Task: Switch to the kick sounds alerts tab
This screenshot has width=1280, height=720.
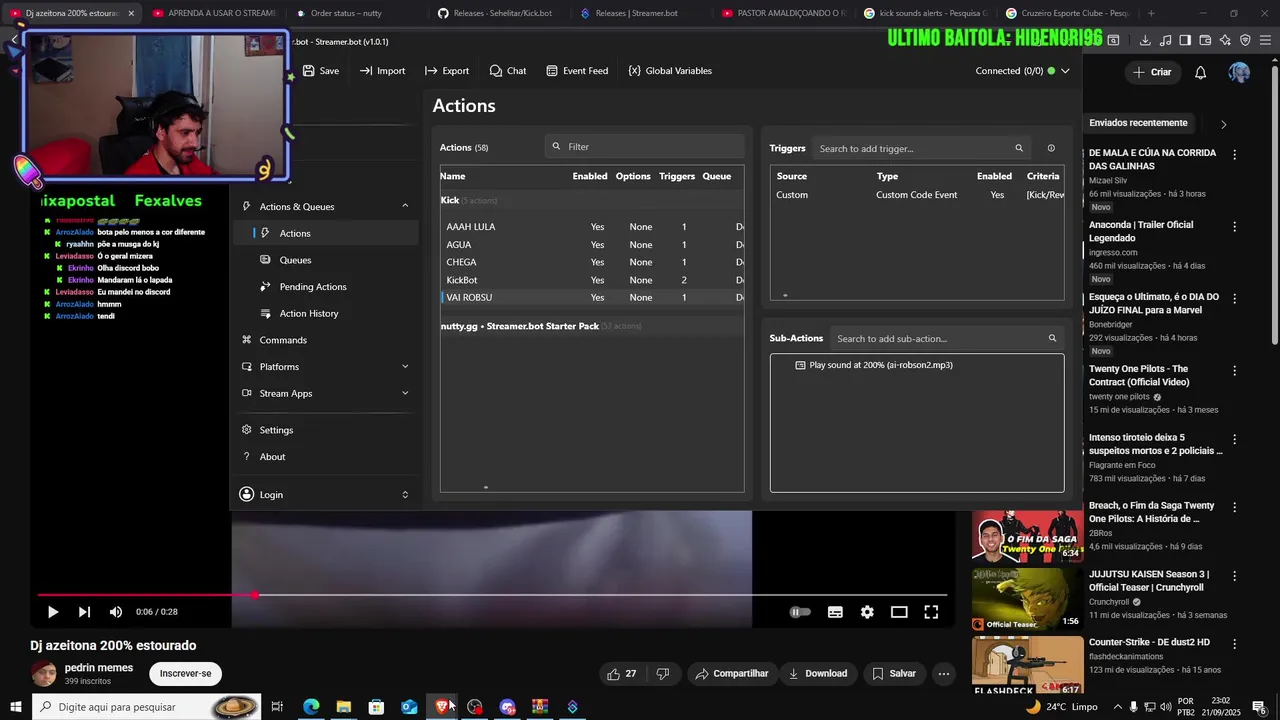Action: click(x=925, y=13)
